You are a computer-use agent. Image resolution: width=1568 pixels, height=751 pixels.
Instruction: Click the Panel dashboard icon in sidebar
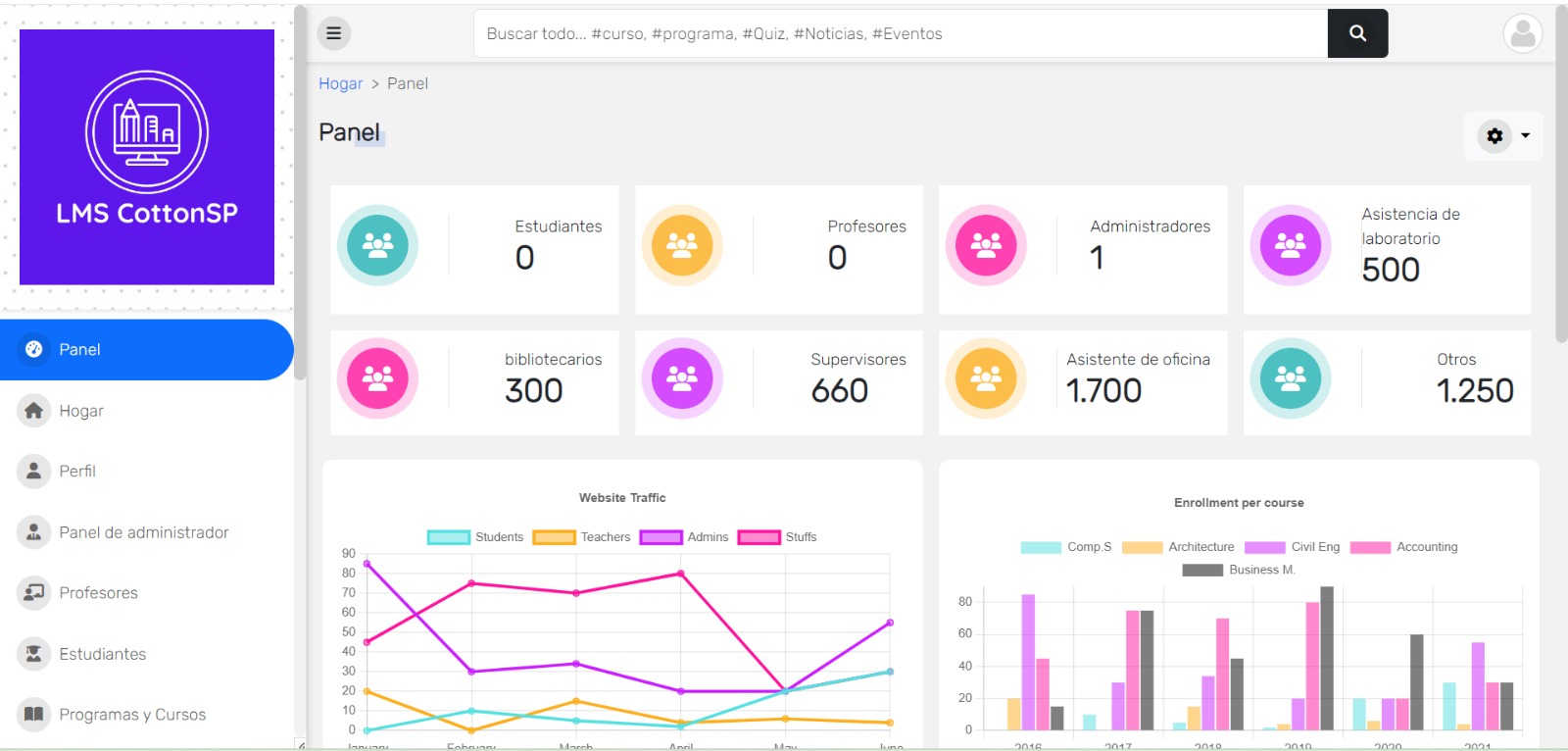pyautogui.click(x=33, y=349)
